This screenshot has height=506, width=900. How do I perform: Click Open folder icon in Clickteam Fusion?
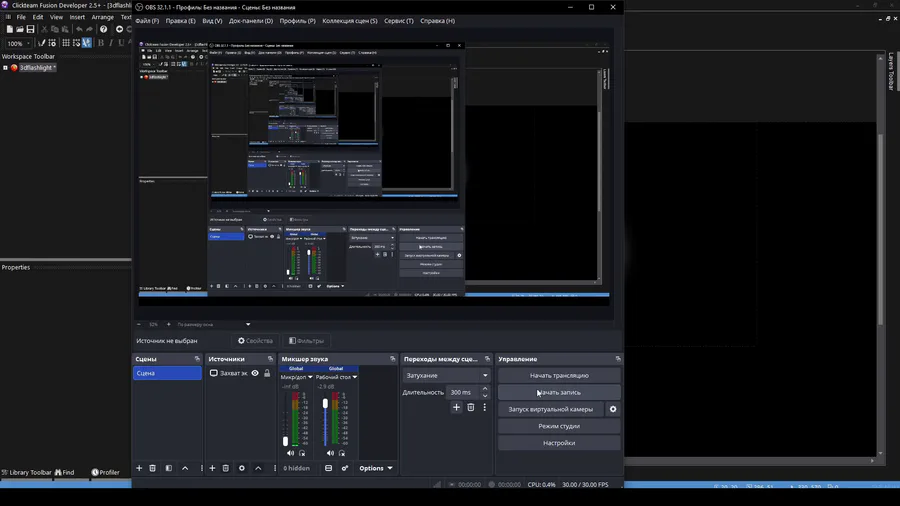point(20,29)
